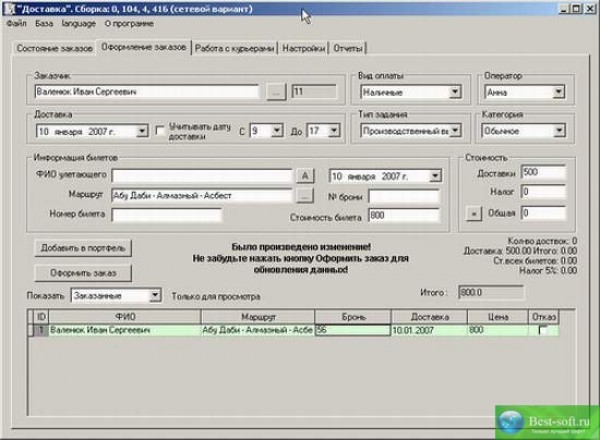Image resolution: width=600 pixels, height=440 pixels.
Task: Open the Категория dropdown
Action: [559, 131]
